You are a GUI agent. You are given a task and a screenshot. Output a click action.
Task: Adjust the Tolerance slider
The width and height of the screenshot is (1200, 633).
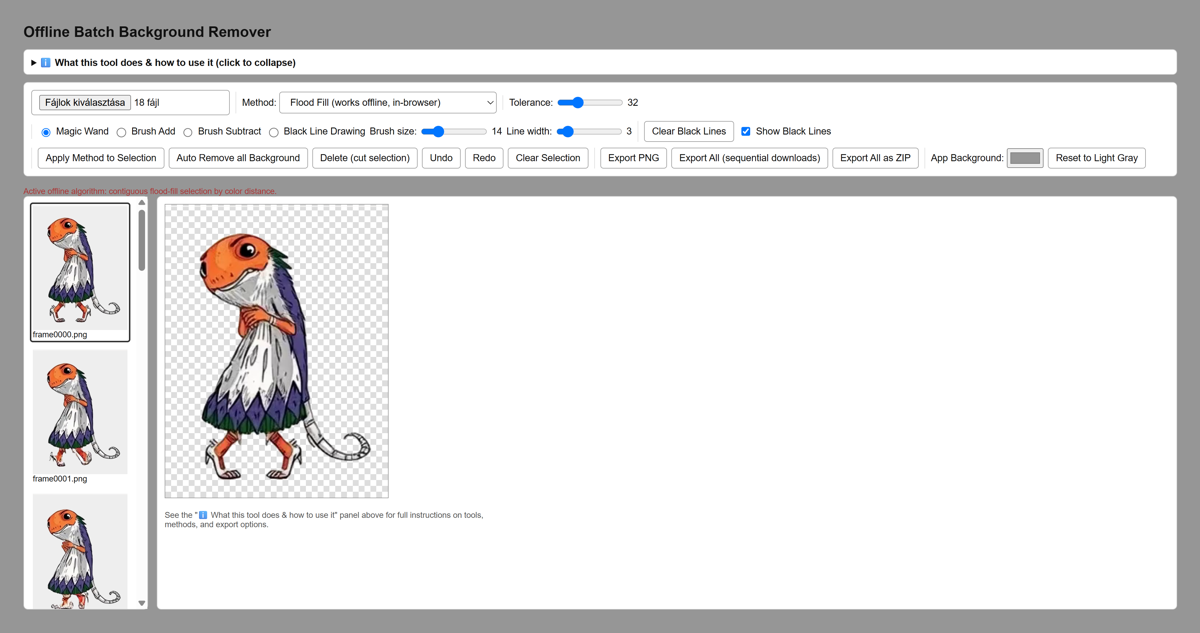tap(590, 102)
